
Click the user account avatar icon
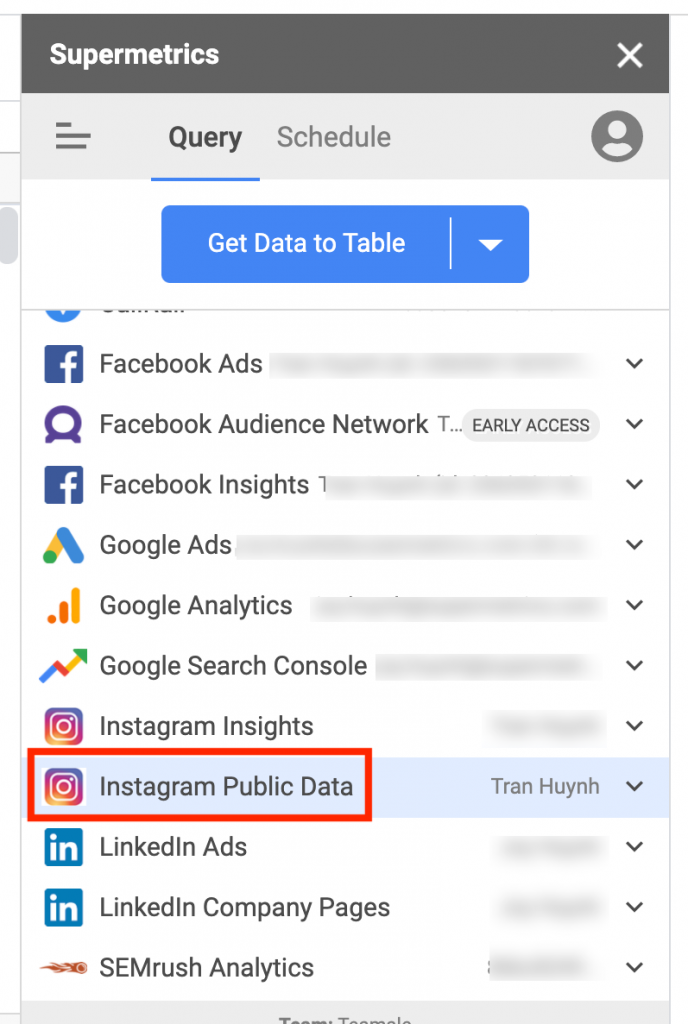pos(616,137)
